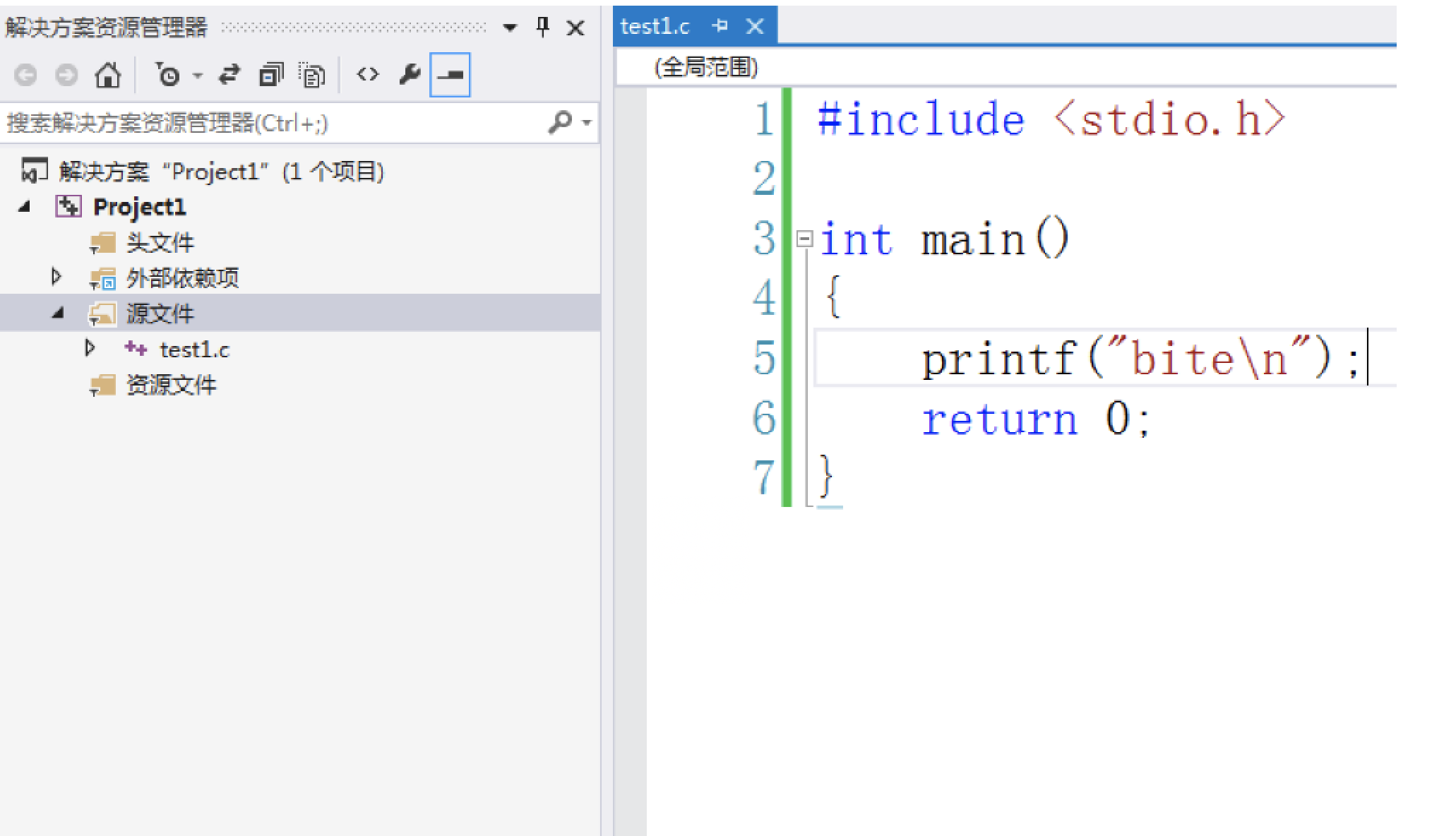Open the pending changes filter clock icon
1456x836 pixels.
[168, 75]
